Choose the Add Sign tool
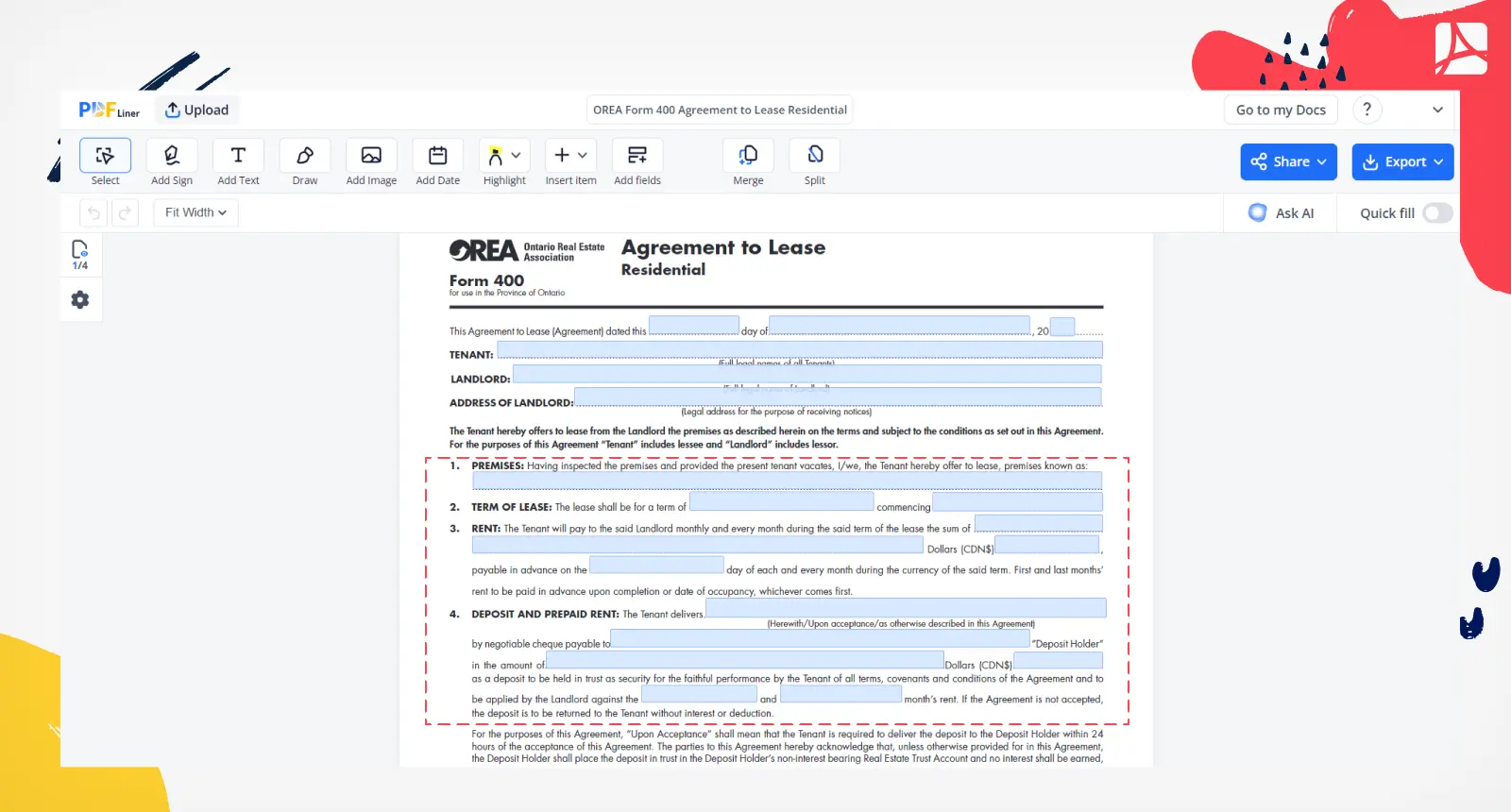Screen dimensions: 1511x812 [172, 162]
